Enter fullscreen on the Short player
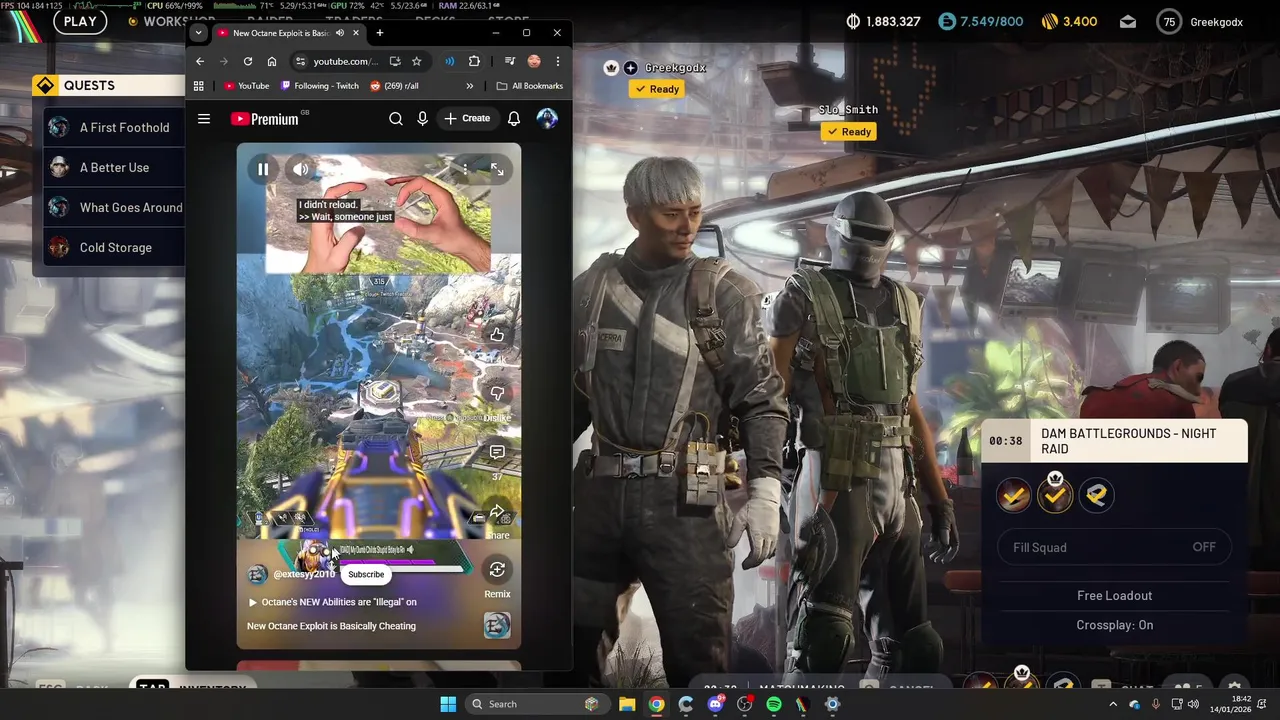This screenshot has height=720, width=1280. tap(497, 169)
